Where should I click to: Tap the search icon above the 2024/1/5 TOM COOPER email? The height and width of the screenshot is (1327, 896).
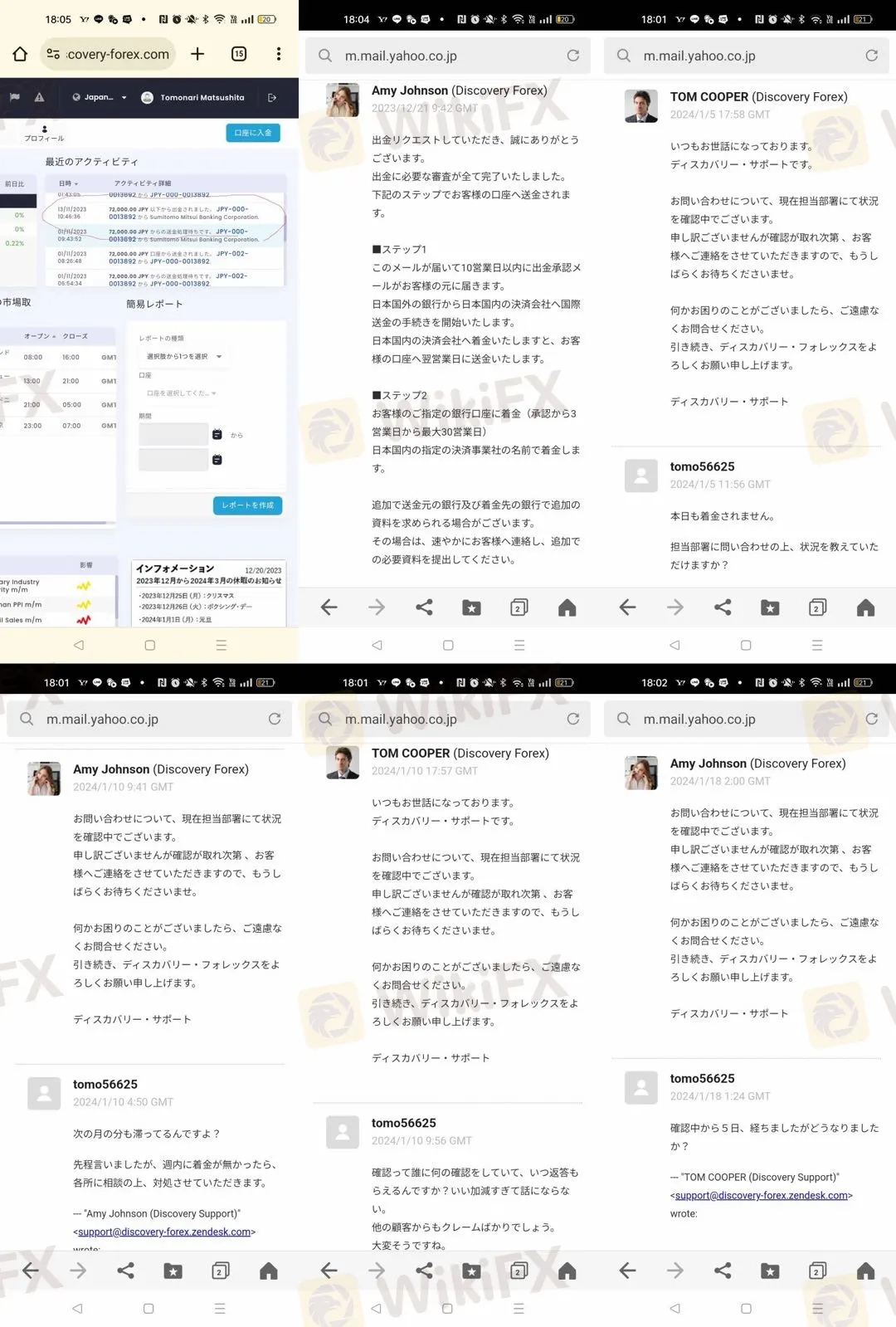(x=624, y=56)
